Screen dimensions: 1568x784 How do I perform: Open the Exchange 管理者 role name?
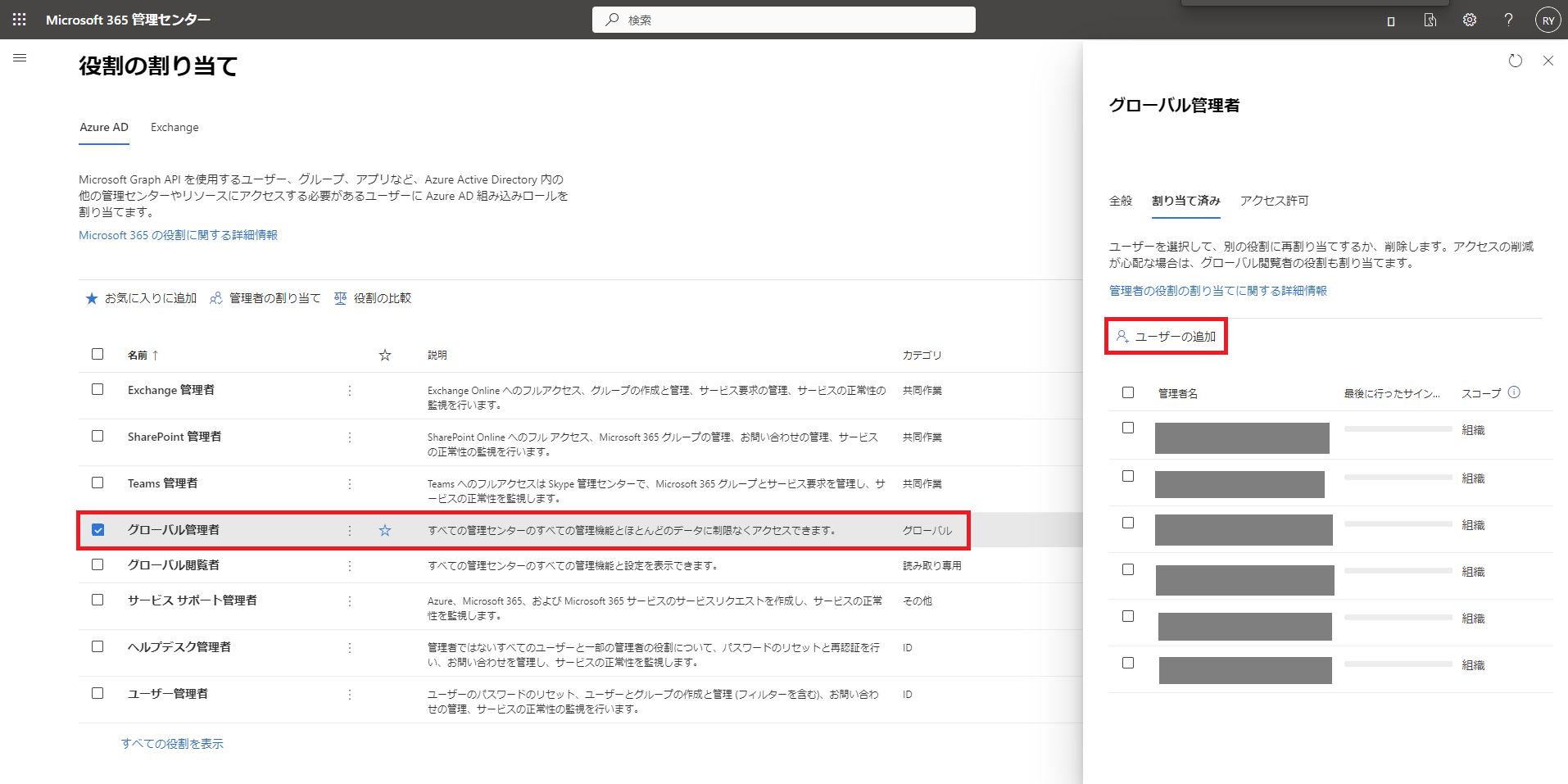171,390
